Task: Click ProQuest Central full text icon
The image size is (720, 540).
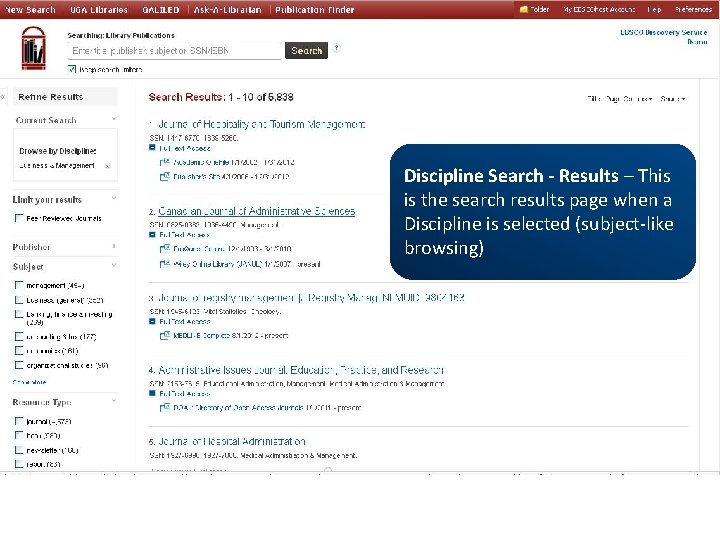Action: coord(164,248)
